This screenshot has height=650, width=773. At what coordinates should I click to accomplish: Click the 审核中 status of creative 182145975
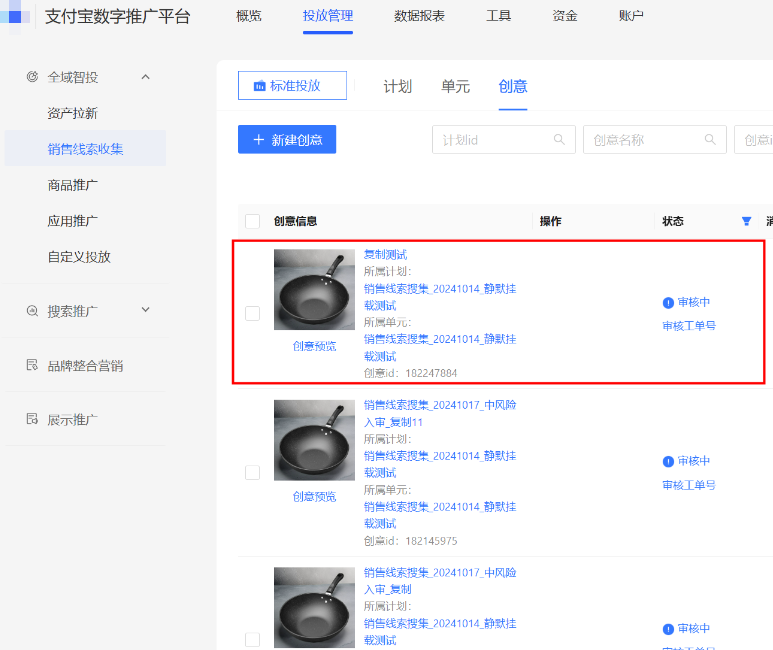[x=694, y=461]
